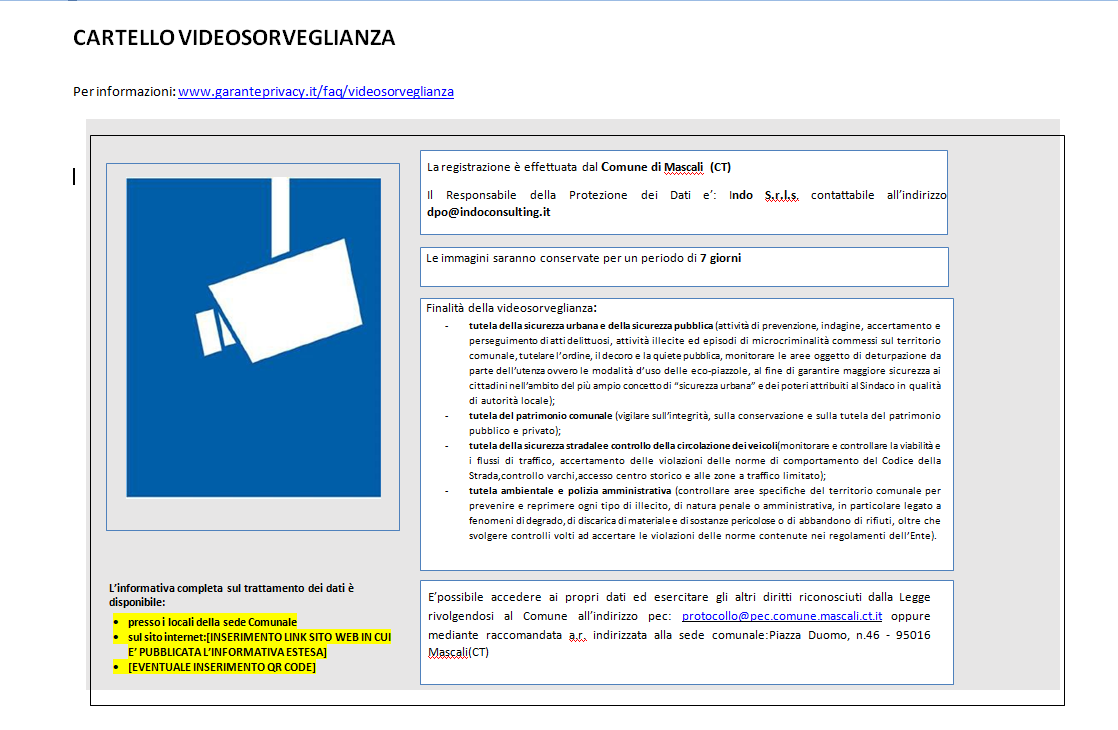Open the garanteprivacy.it videosorveglianza link

(x=315, y=91)
